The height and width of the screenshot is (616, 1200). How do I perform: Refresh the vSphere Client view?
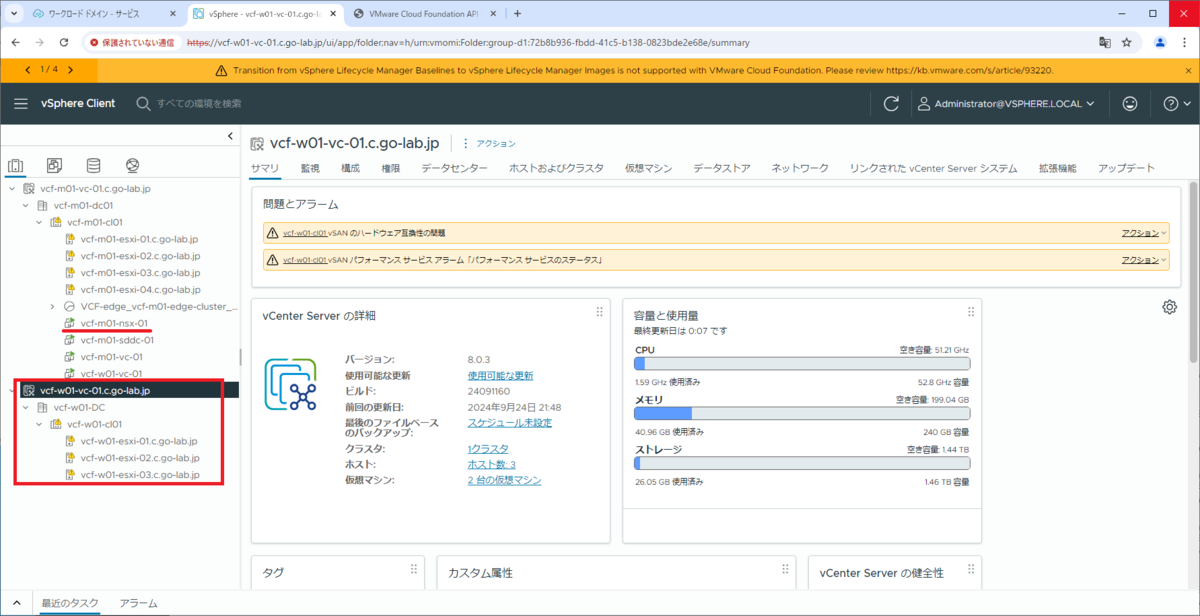(x=891, y=104)
